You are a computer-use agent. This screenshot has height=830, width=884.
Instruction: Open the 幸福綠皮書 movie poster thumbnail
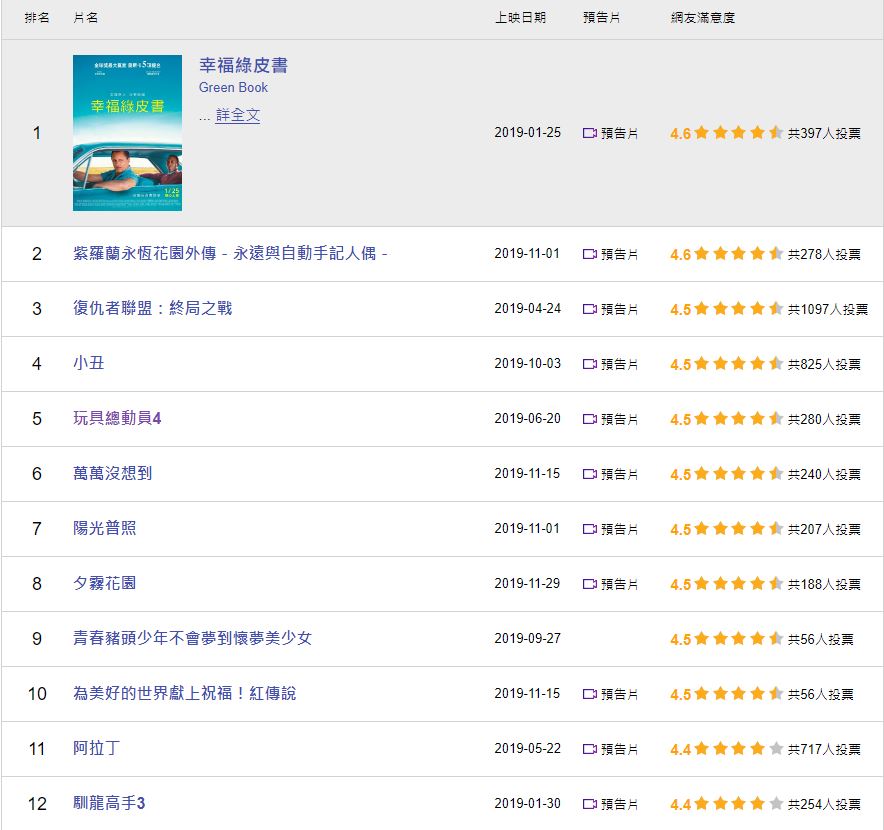(127, 133)
